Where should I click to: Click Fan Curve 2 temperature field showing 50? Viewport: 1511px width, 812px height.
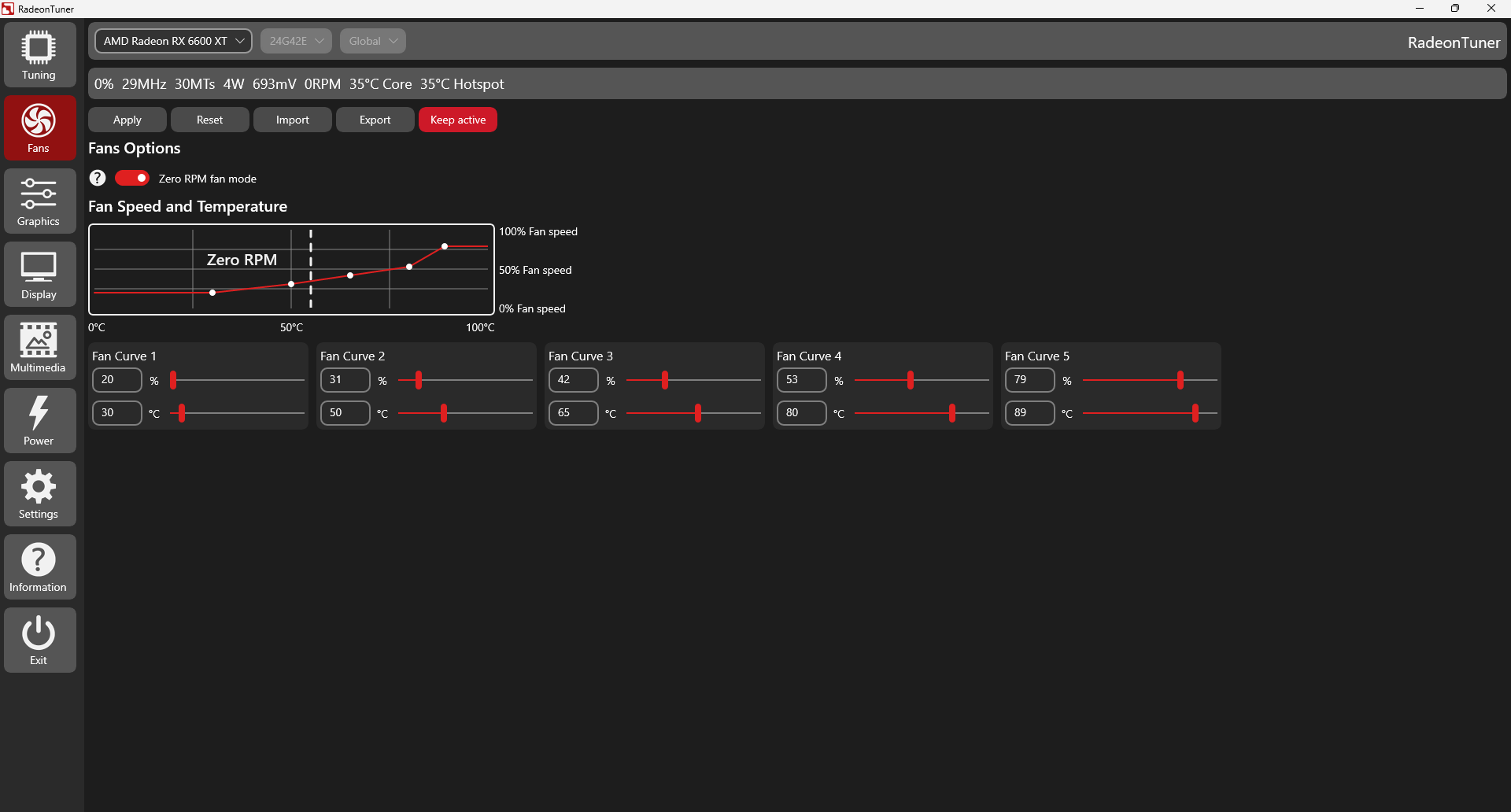pyautogui.click(x=345, y=413)
